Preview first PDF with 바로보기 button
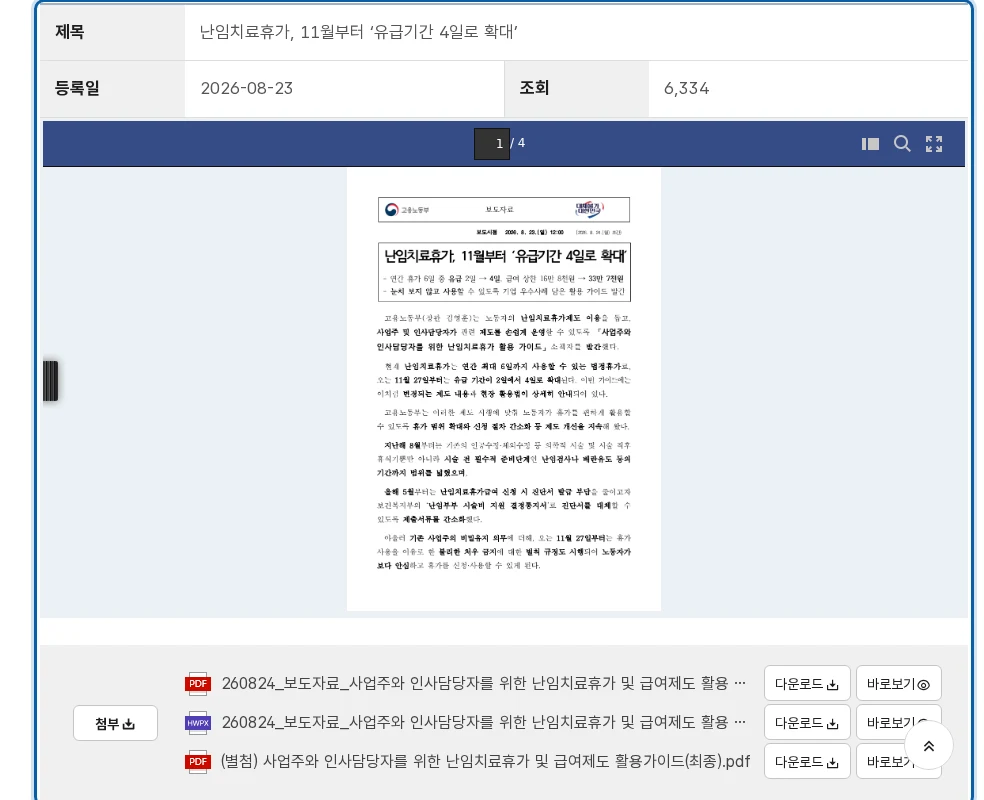This screenshot has width=984, height=800. tap(899, 683)
